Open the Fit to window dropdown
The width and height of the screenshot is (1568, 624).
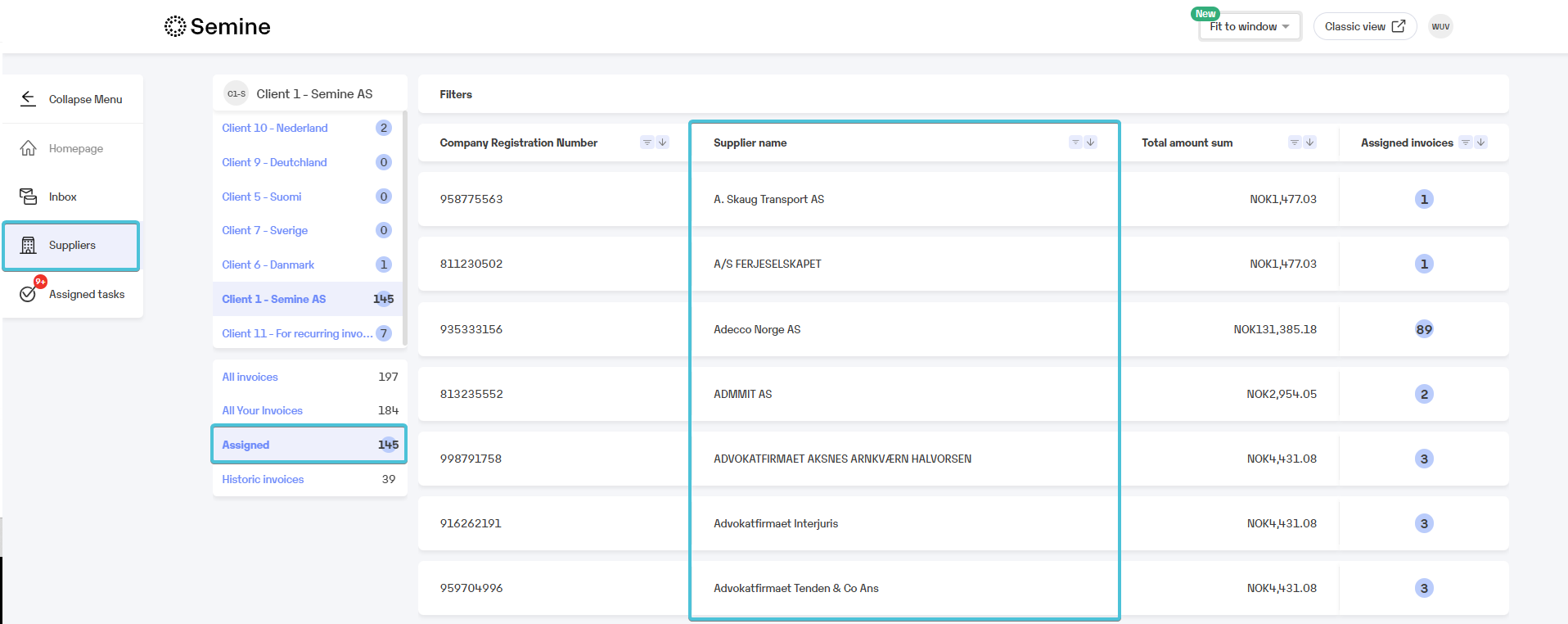pyautogui.click(x=1250, y=26)
